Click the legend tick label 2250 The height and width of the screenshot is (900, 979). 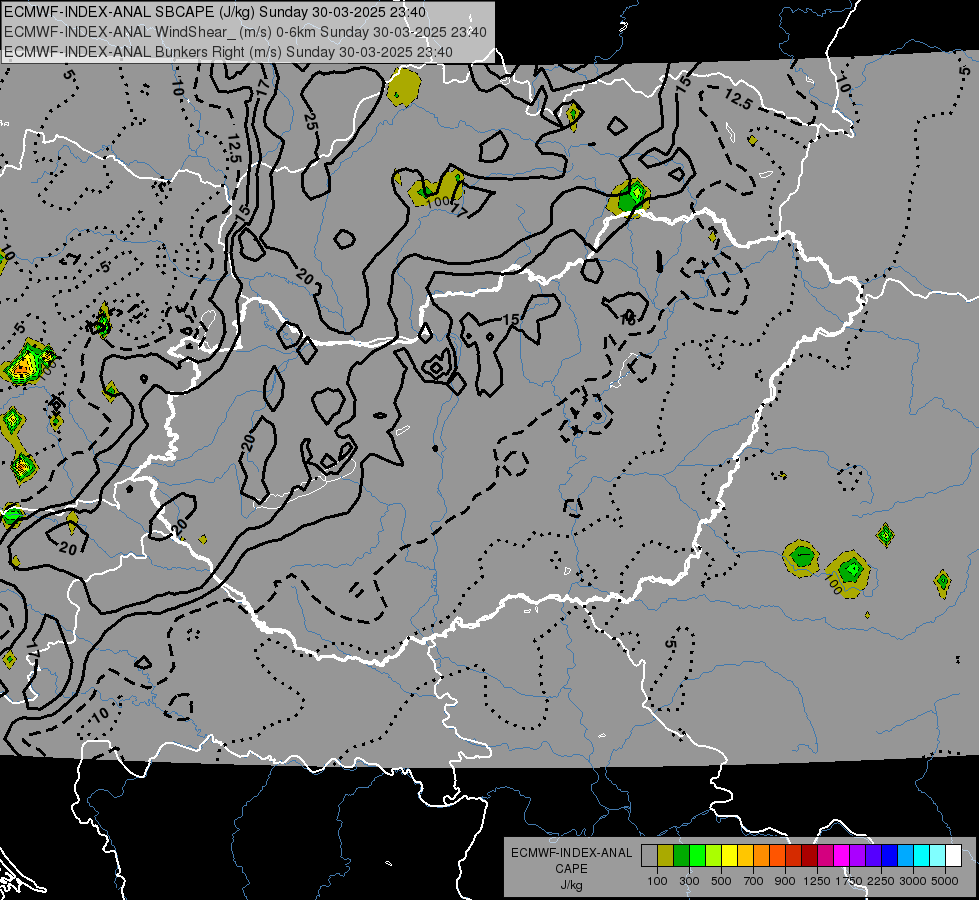(880, 881)
